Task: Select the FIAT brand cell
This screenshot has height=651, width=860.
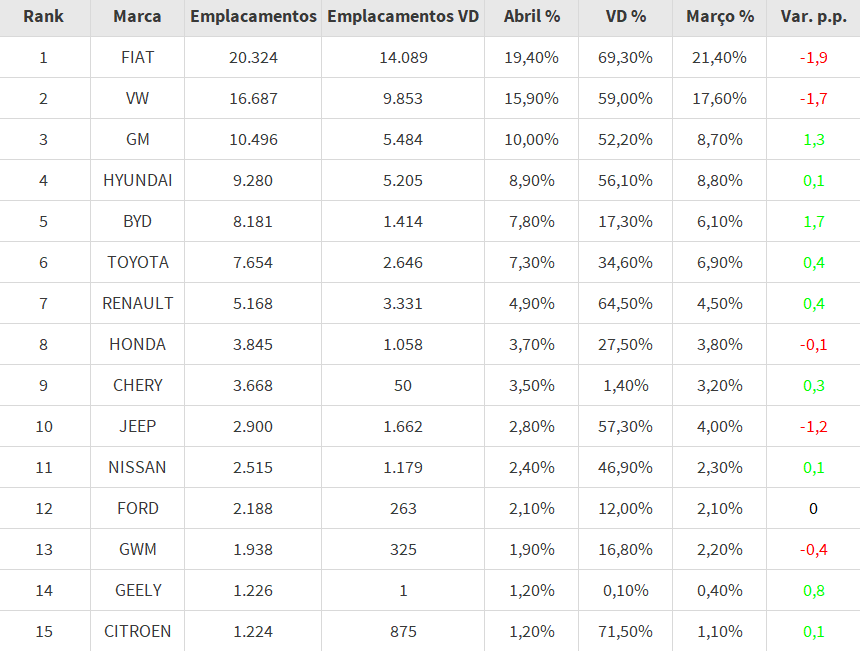Action: (x=138, y=58)
